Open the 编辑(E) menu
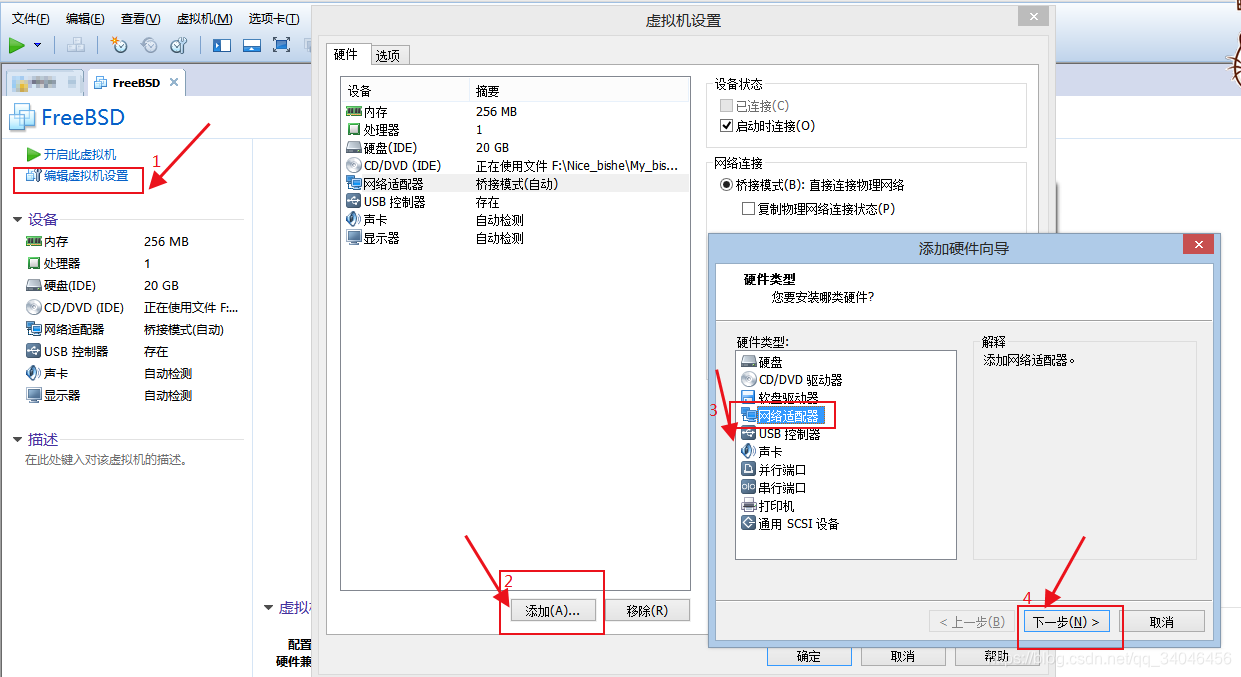 85,19
